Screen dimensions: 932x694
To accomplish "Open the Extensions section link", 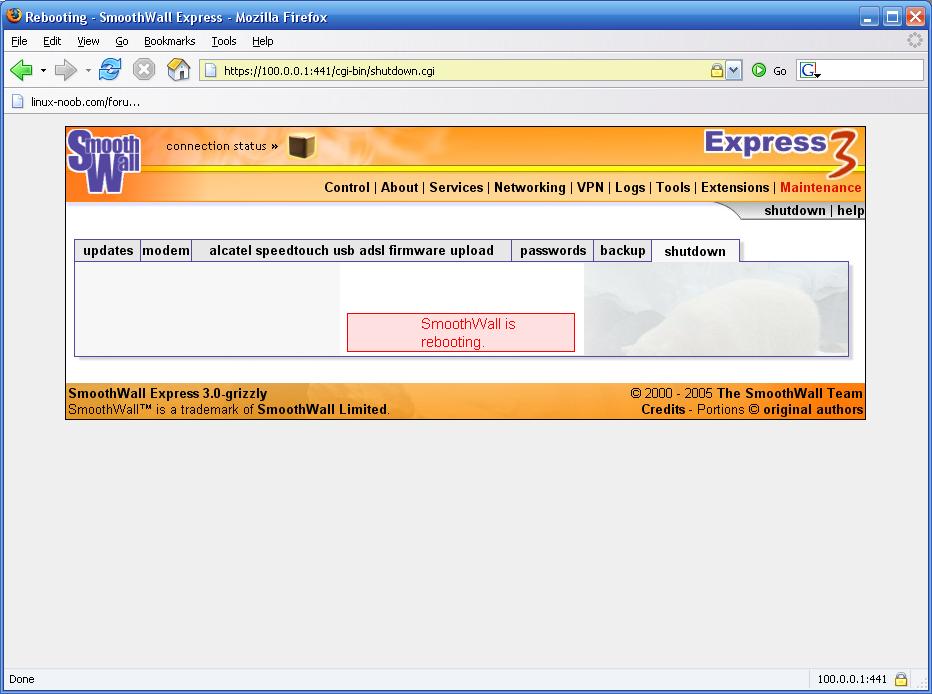I will (x=735, y=187).
